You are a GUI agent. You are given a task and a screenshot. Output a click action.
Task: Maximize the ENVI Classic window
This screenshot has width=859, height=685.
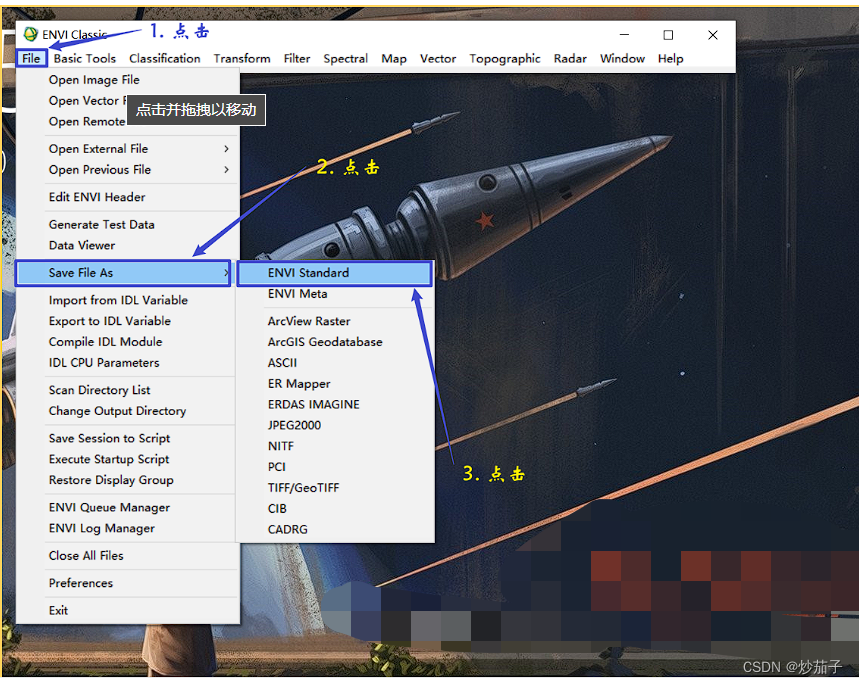point(668,35)
